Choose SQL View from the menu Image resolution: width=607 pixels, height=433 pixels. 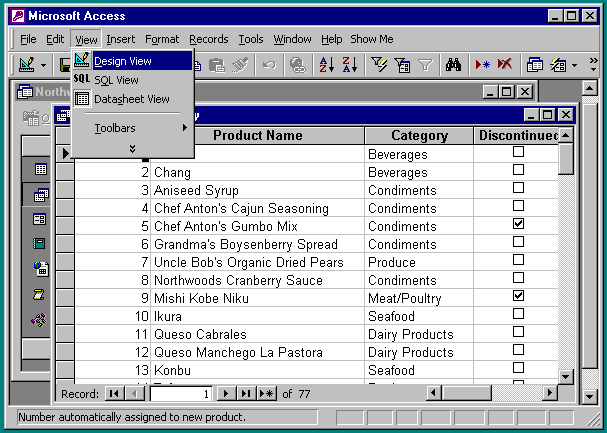pyautogui.click(x=132, y=80)
